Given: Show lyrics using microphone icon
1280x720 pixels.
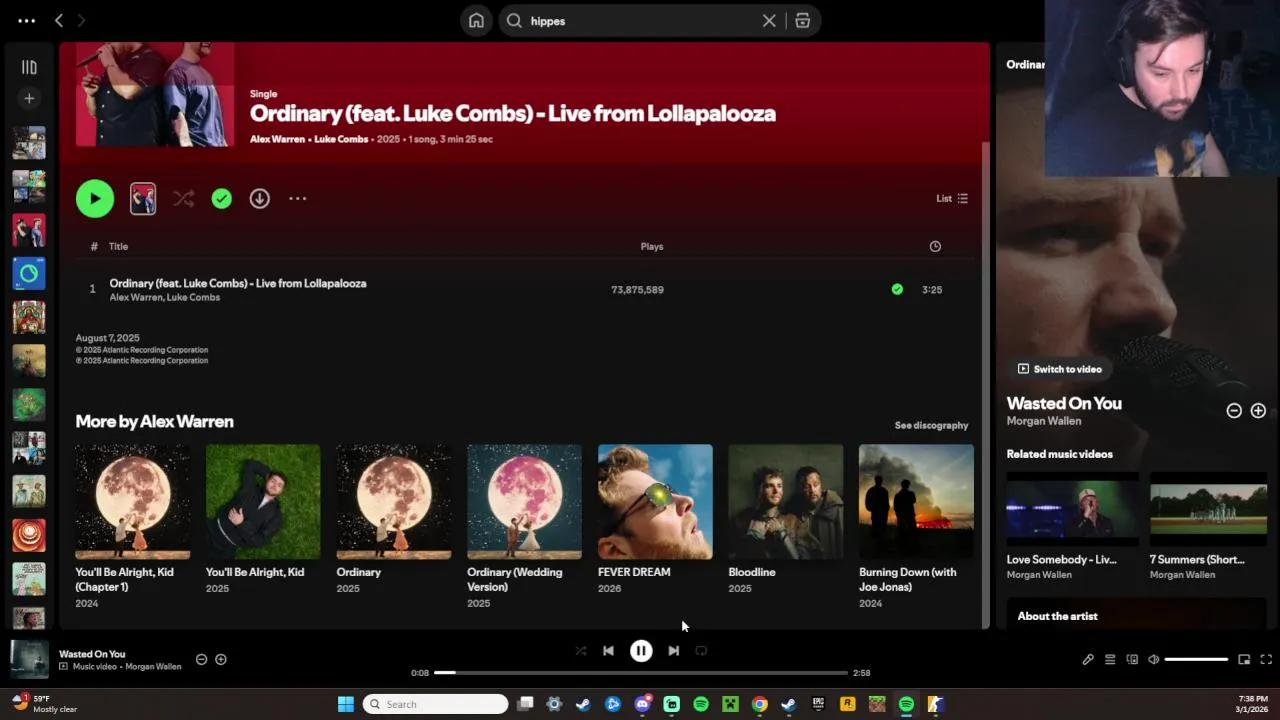Looking at the screenshot, I should (1088, 659).
